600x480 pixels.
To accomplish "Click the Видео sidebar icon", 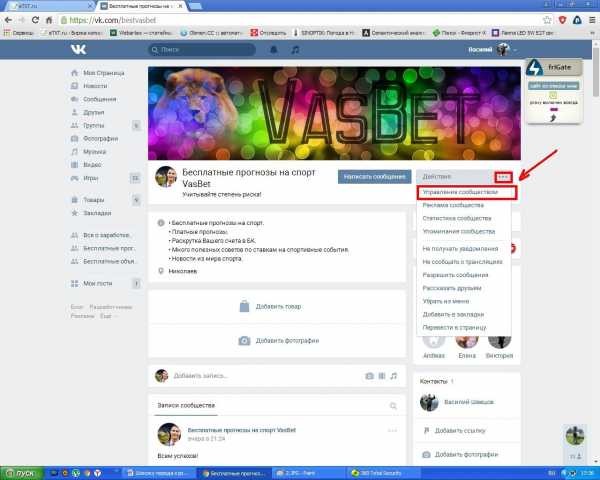I will coord(75,165).
